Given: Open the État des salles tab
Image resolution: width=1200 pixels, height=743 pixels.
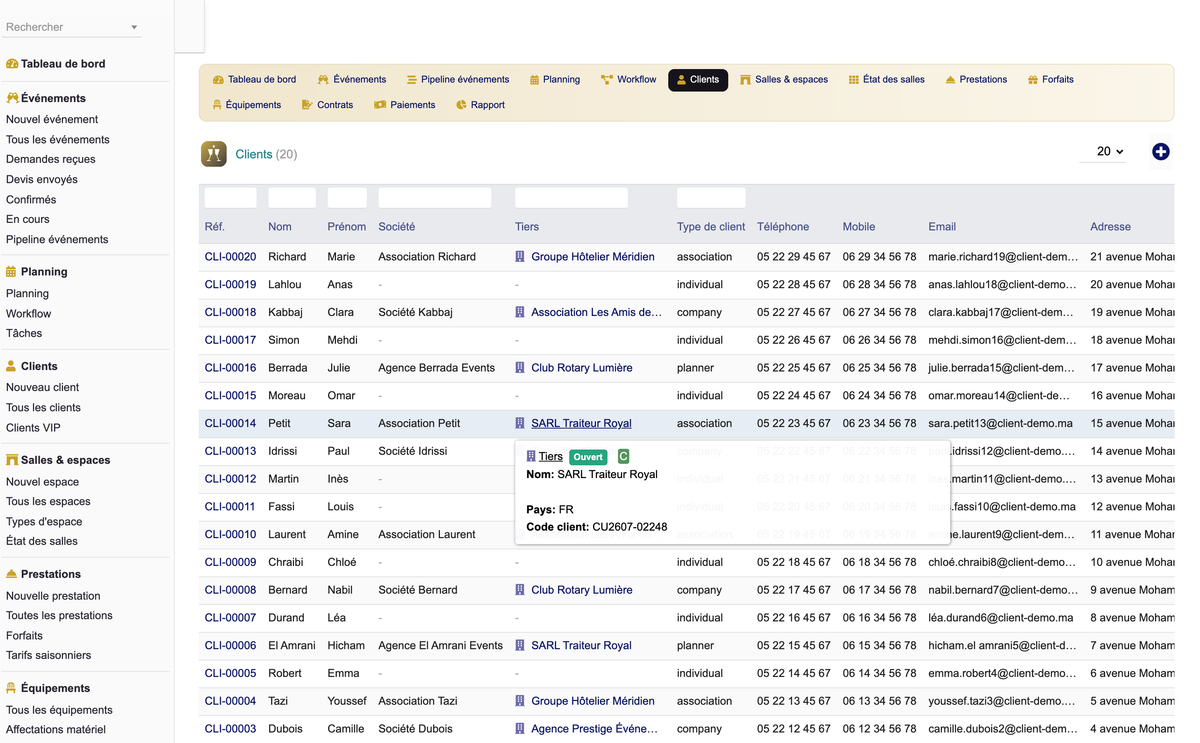Looking at the screenshot, I should pos(886,80).
